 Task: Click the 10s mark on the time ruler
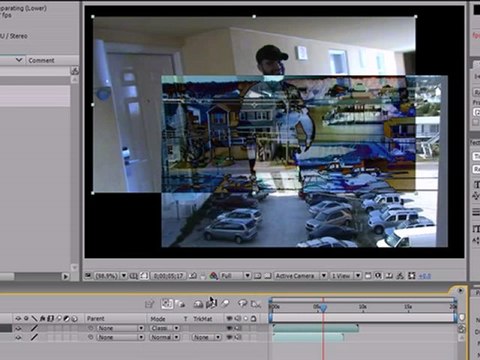(x=363, y=307)
